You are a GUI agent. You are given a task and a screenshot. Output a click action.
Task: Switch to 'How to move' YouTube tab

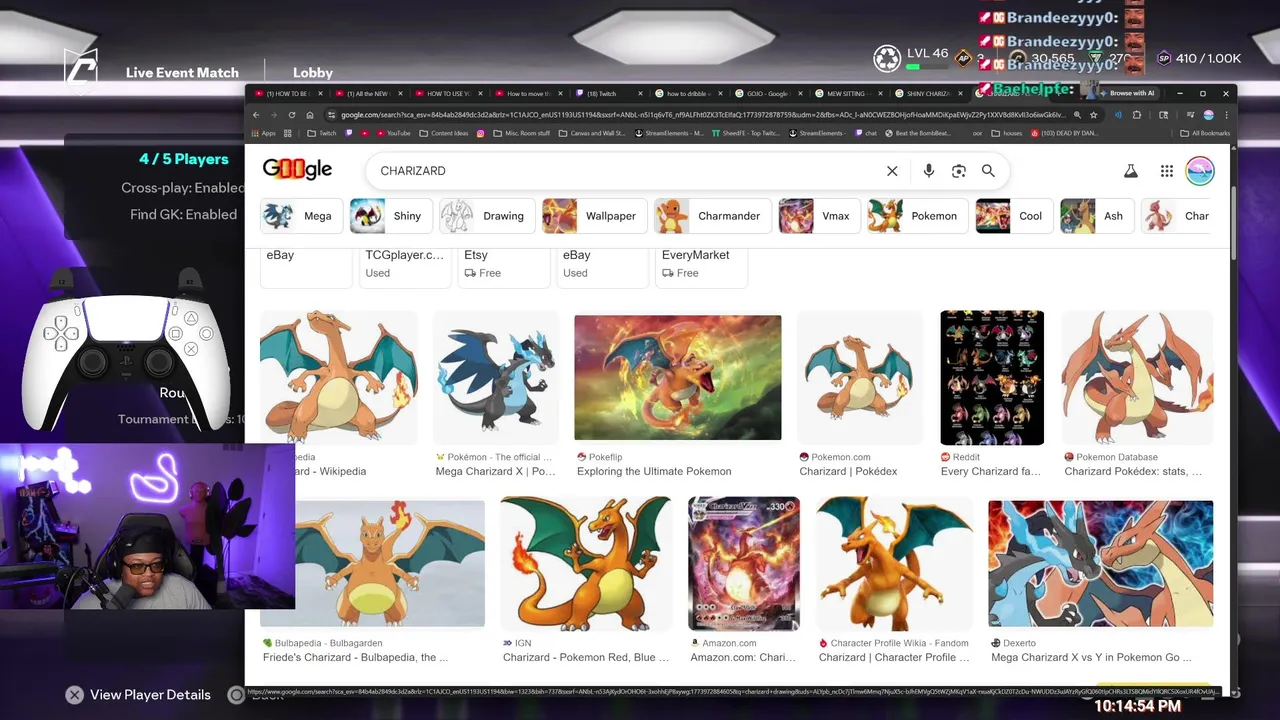click(x=528, y=94)
